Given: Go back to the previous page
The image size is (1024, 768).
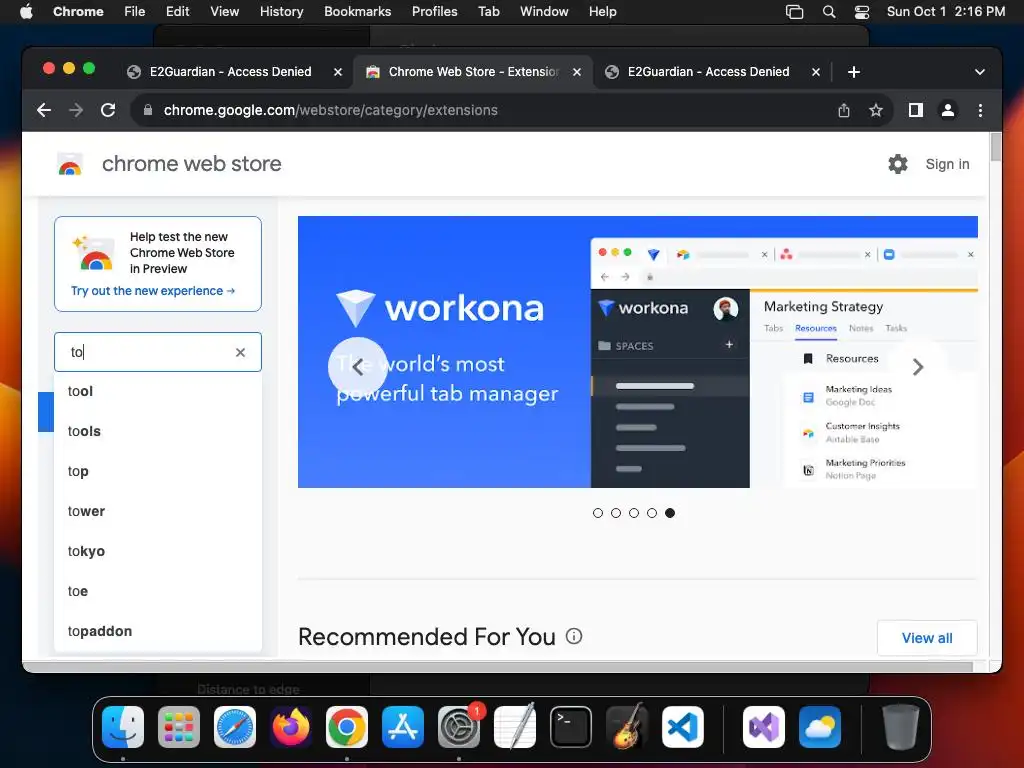Looking at the screenshot, I should (44, 110).
